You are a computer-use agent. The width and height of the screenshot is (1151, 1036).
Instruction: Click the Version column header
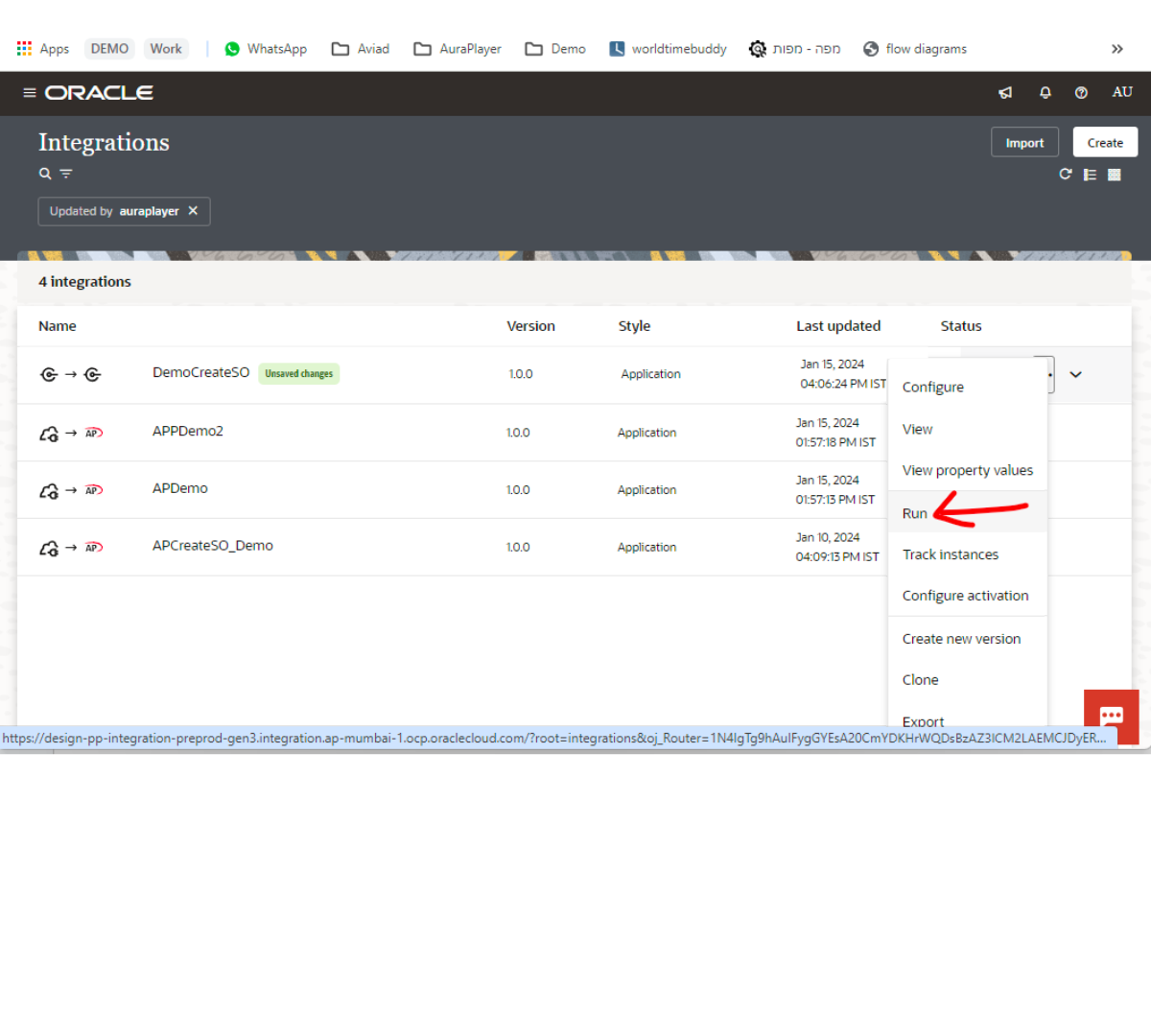pos(531,326)
